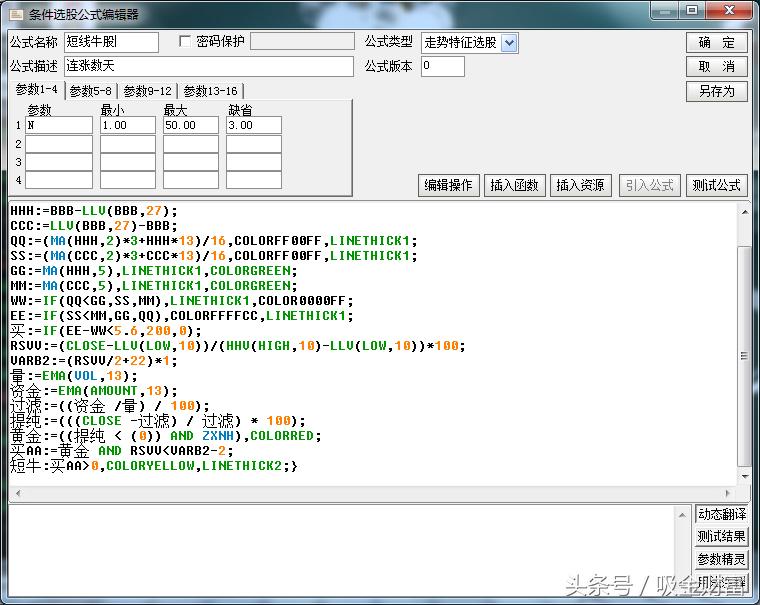Open the 参数13-16 tab

tap(210, 91)
